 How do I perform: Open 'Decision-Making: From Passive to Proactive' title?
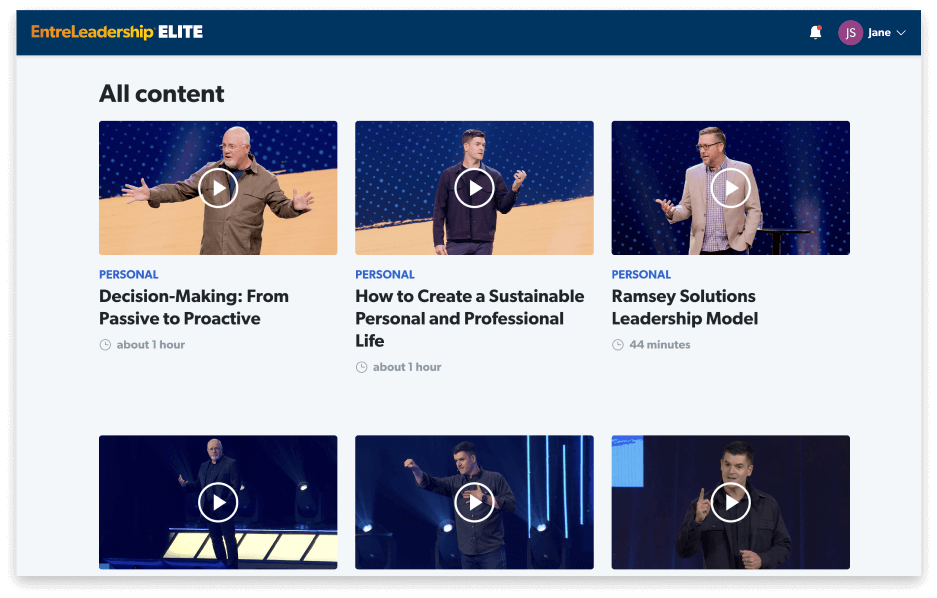(194, 307)
